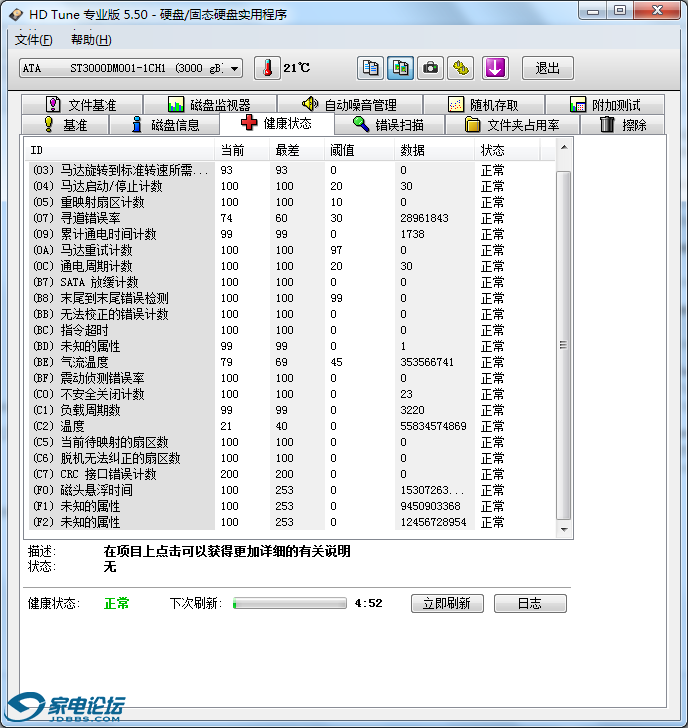
Task: Click the thermometer temperature icon
Action: pos(267,68)
